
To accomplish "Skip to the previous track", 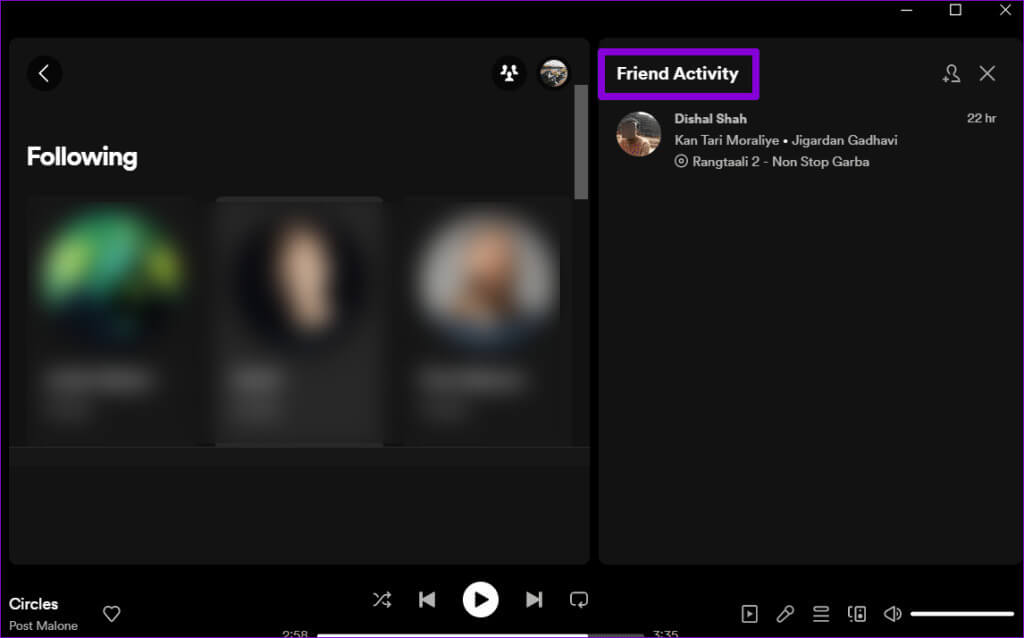I will pyautogui.click(x=427, y=599).
